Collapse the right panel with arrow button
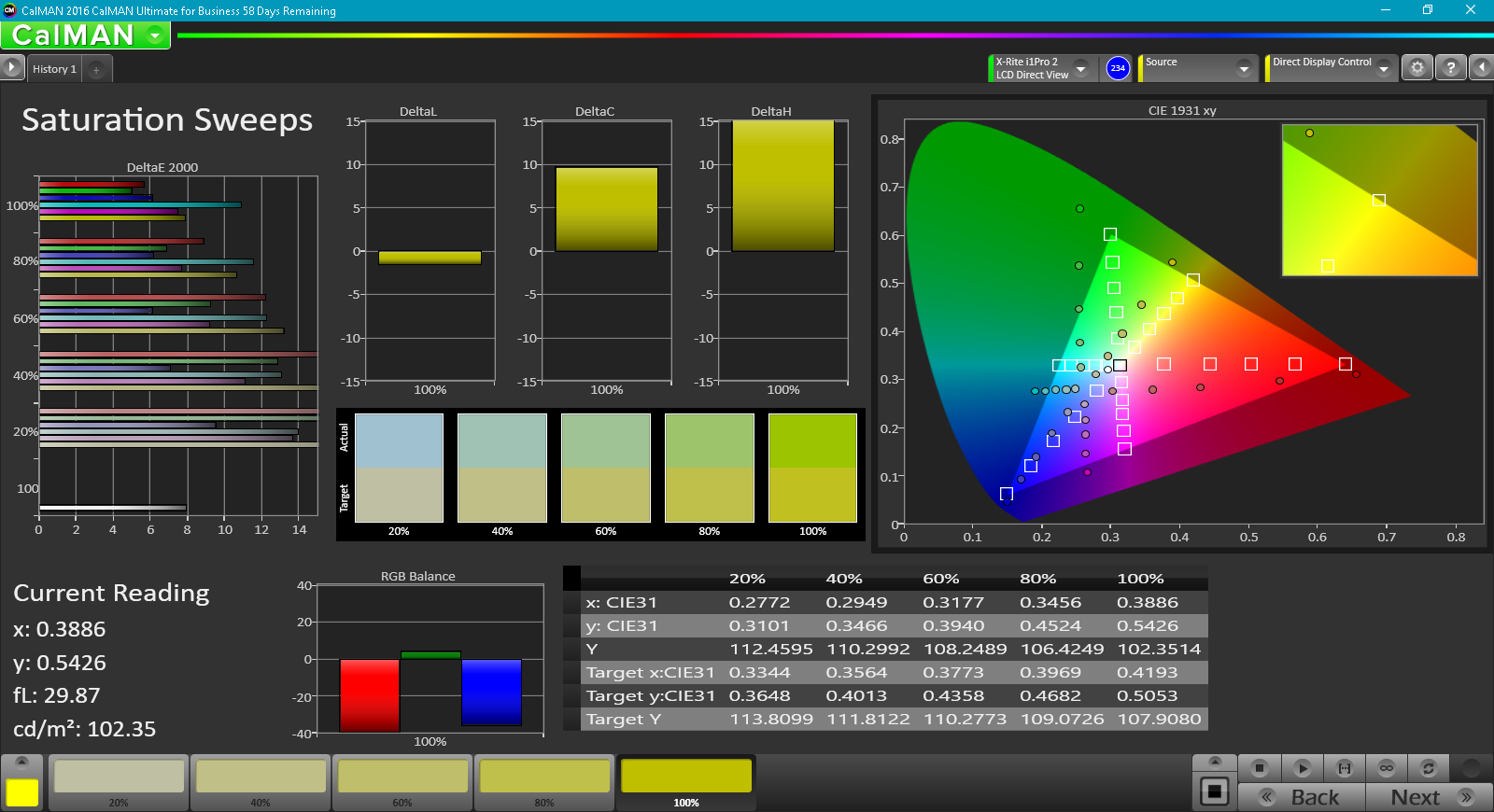Screen dimensions: 1494x812 [x=1481, y=68]
